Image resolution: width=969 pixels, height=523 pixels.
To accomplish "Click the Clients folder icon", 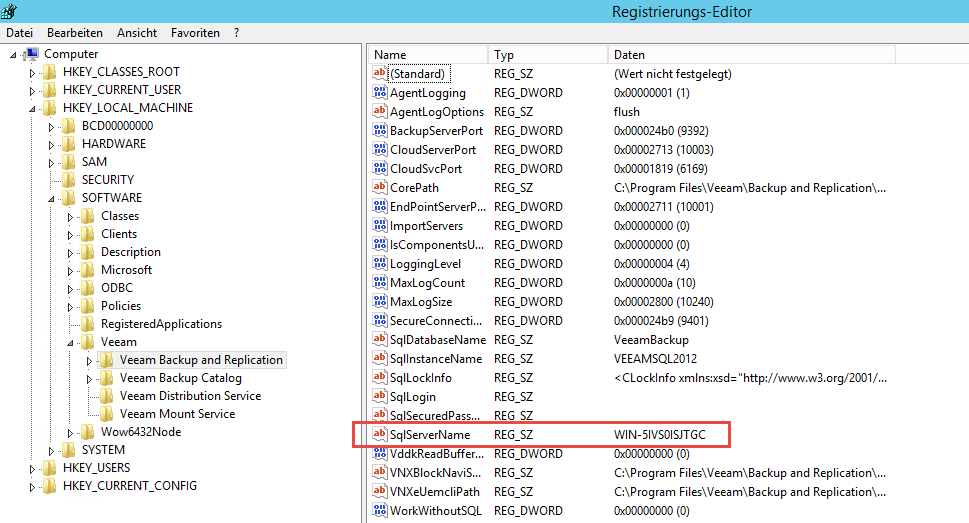I will tap(88, 234).
